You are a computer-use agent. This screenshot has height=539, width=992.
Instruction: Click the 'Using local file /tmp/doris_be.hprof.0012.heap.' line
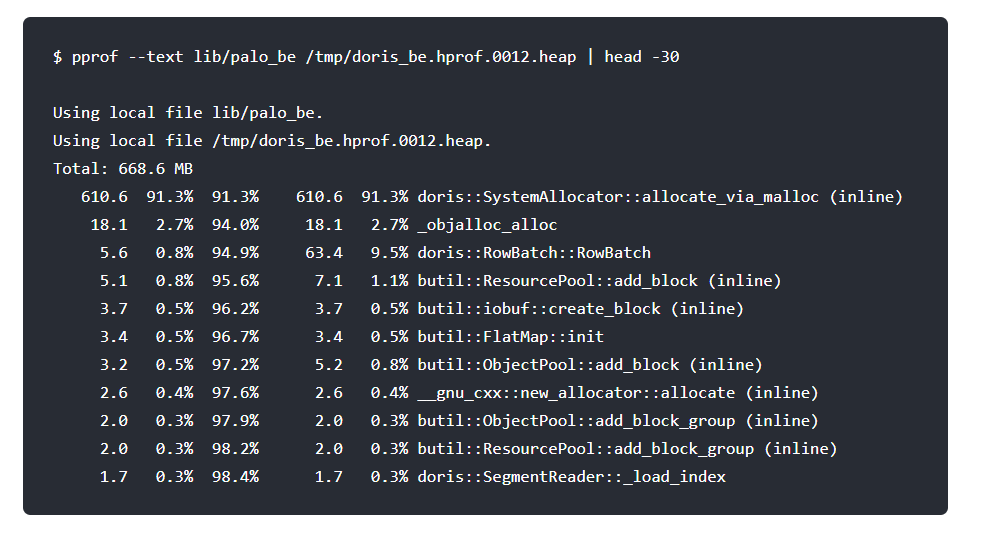click(x=272, y=141)
